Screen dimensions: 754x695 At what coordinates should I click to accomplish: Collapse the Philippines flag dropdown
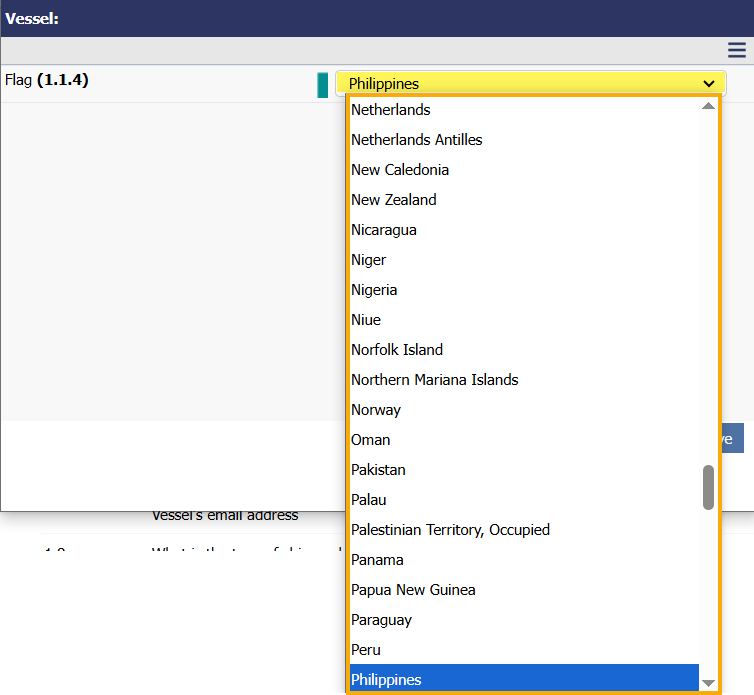530,84
